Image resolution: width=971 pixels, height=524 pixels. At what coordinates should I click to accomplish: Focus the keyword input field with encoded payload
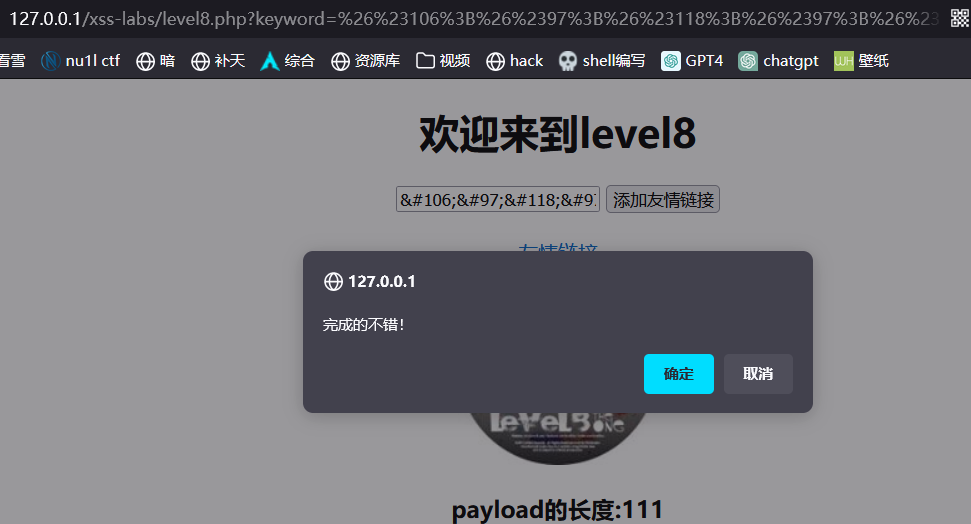[x=498, y=200]
